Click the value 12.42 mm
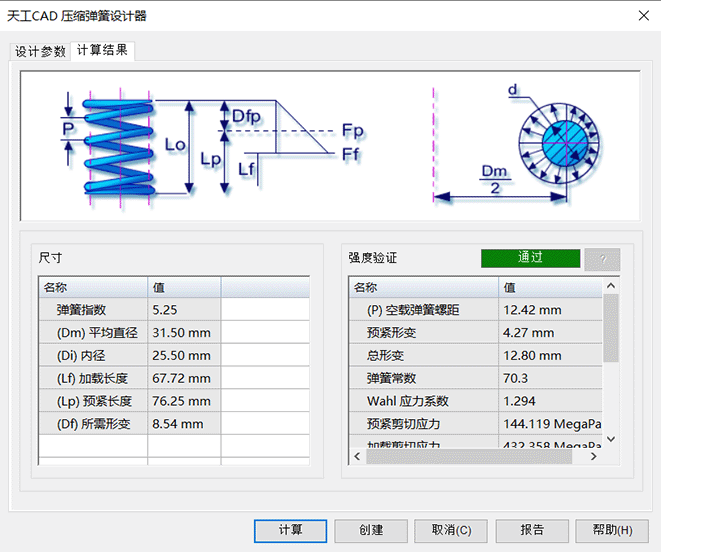The image size is (702, 552). pos(532,310)
